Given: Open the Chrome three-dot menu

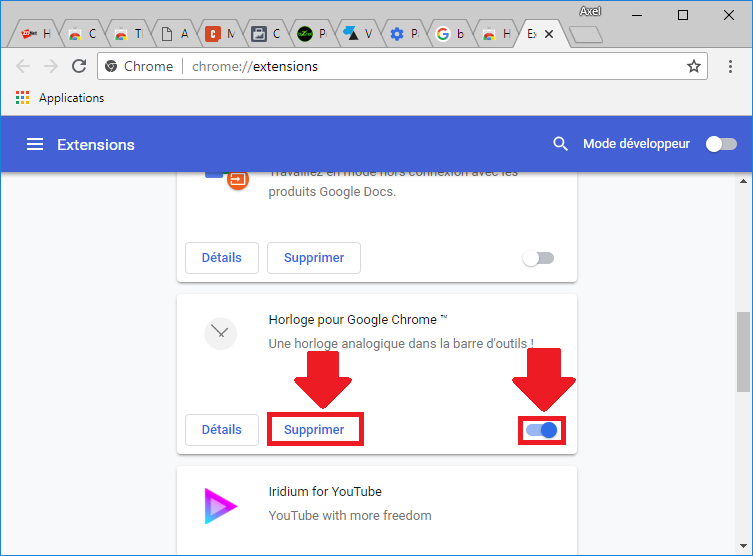Looking at the screenshot, I should [730, 66].
